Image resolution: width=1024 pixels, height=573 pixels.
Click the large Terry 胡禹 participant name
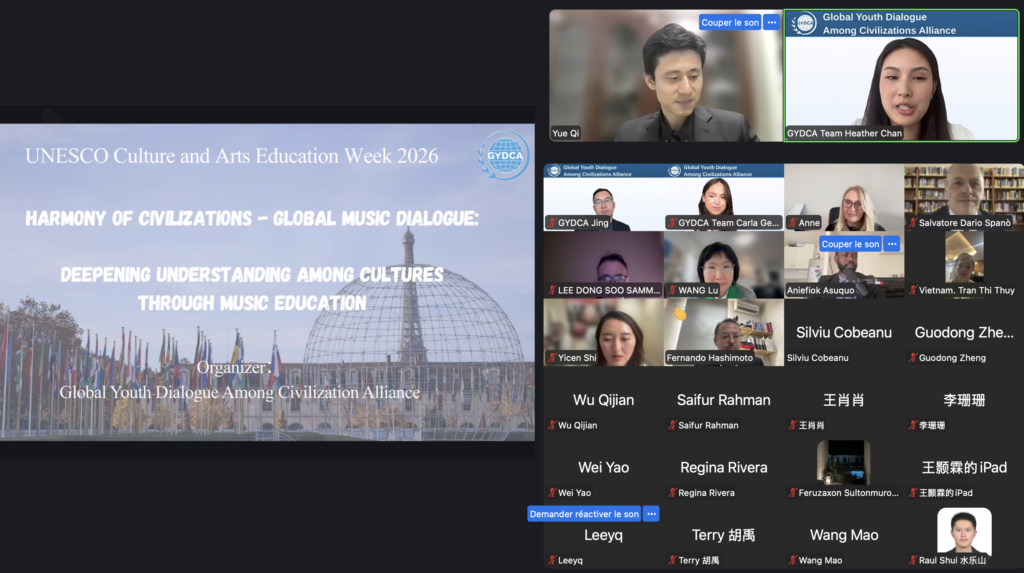(x=724, y=535)
